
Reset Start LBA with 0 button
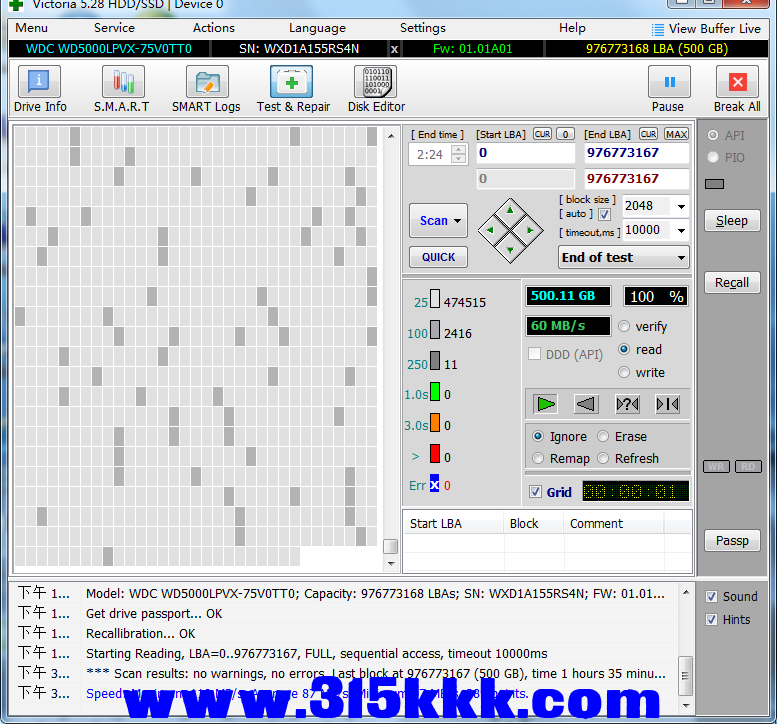pyautogui.click(x=565, y=134)
